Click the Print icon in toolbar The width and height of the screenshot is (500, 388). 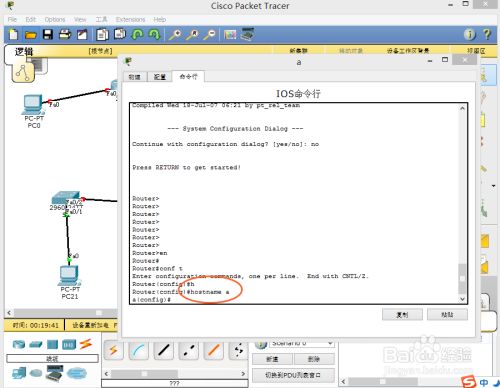click(x=65, y=34)
